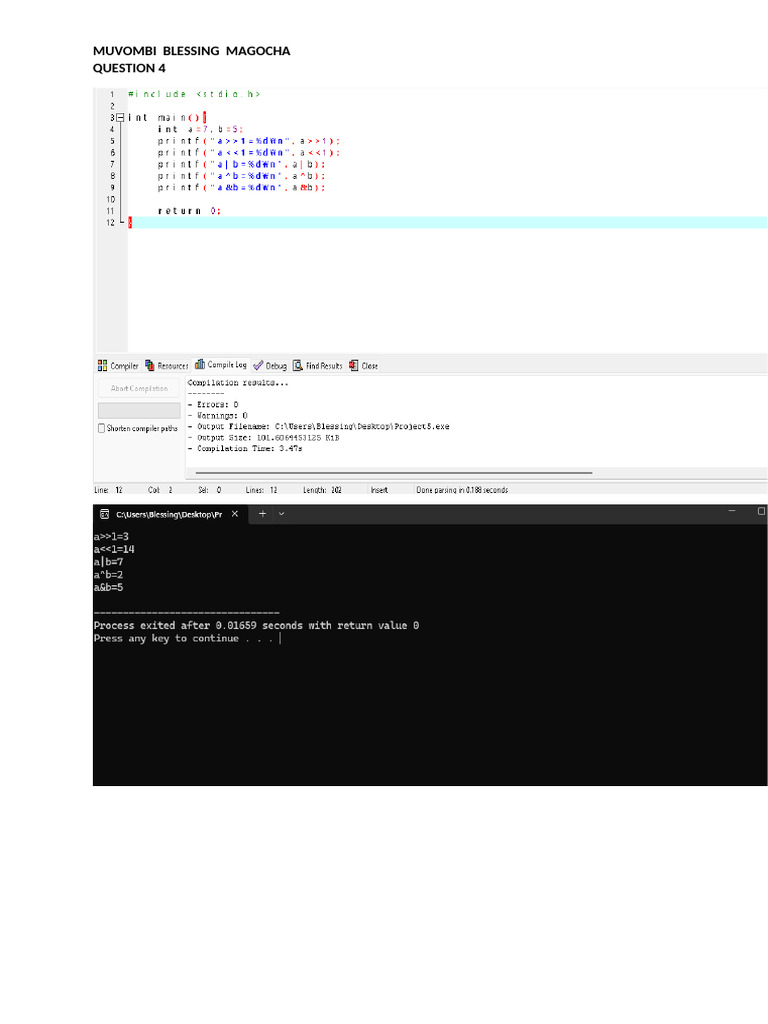The image size is (768, 1024).
Task: Click the Find Results magnifier icon
Action: pos(297,365)
